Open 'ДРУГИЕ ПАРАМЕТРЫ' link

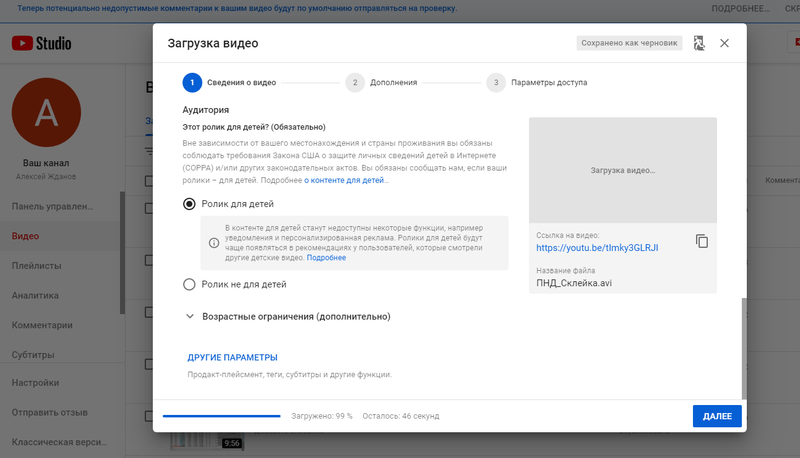tap(233, 358)
